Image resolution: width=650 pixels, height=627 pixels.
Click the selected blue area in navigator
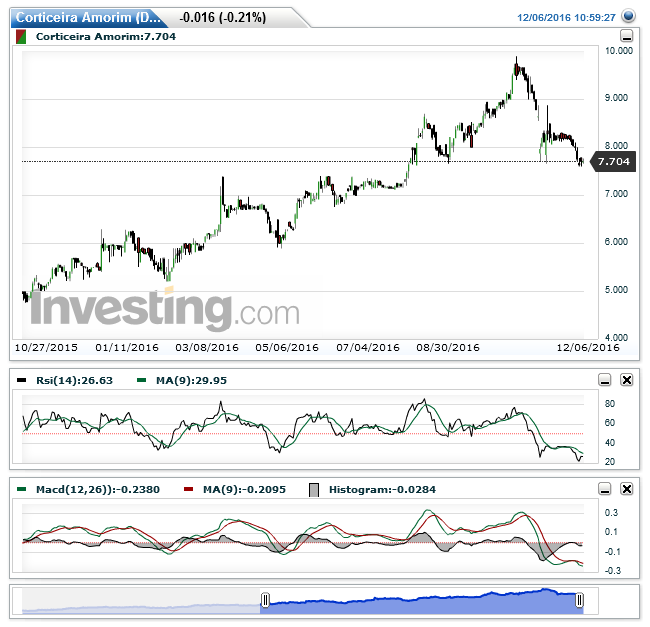[422, 603]
